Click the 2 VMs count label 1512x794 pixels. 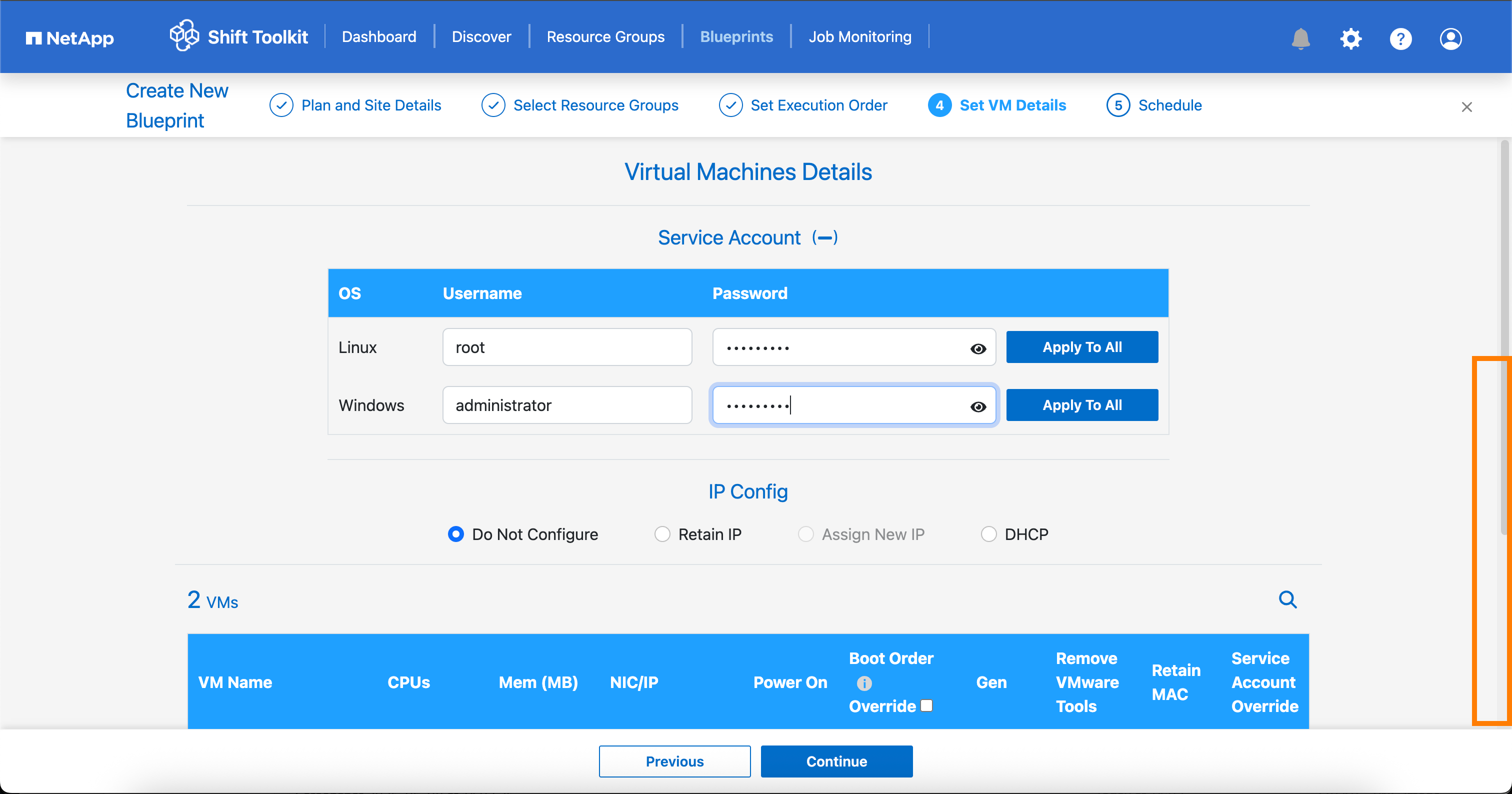(212, 600)
